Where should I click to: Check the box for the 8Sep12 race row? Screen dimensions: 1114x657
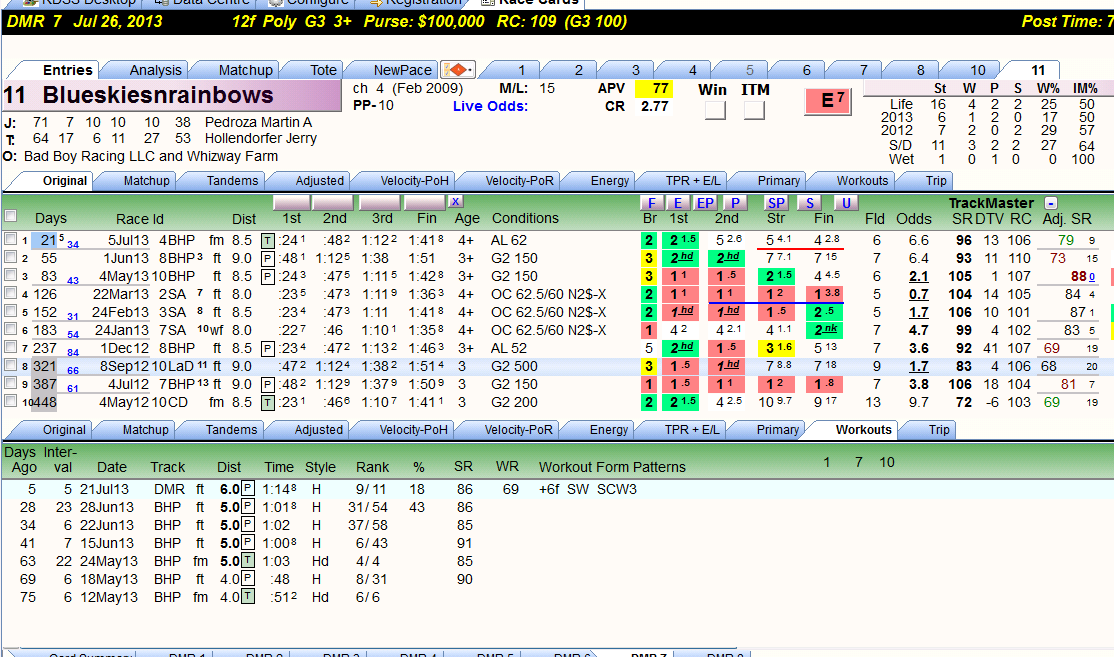[x=10, y=365]
